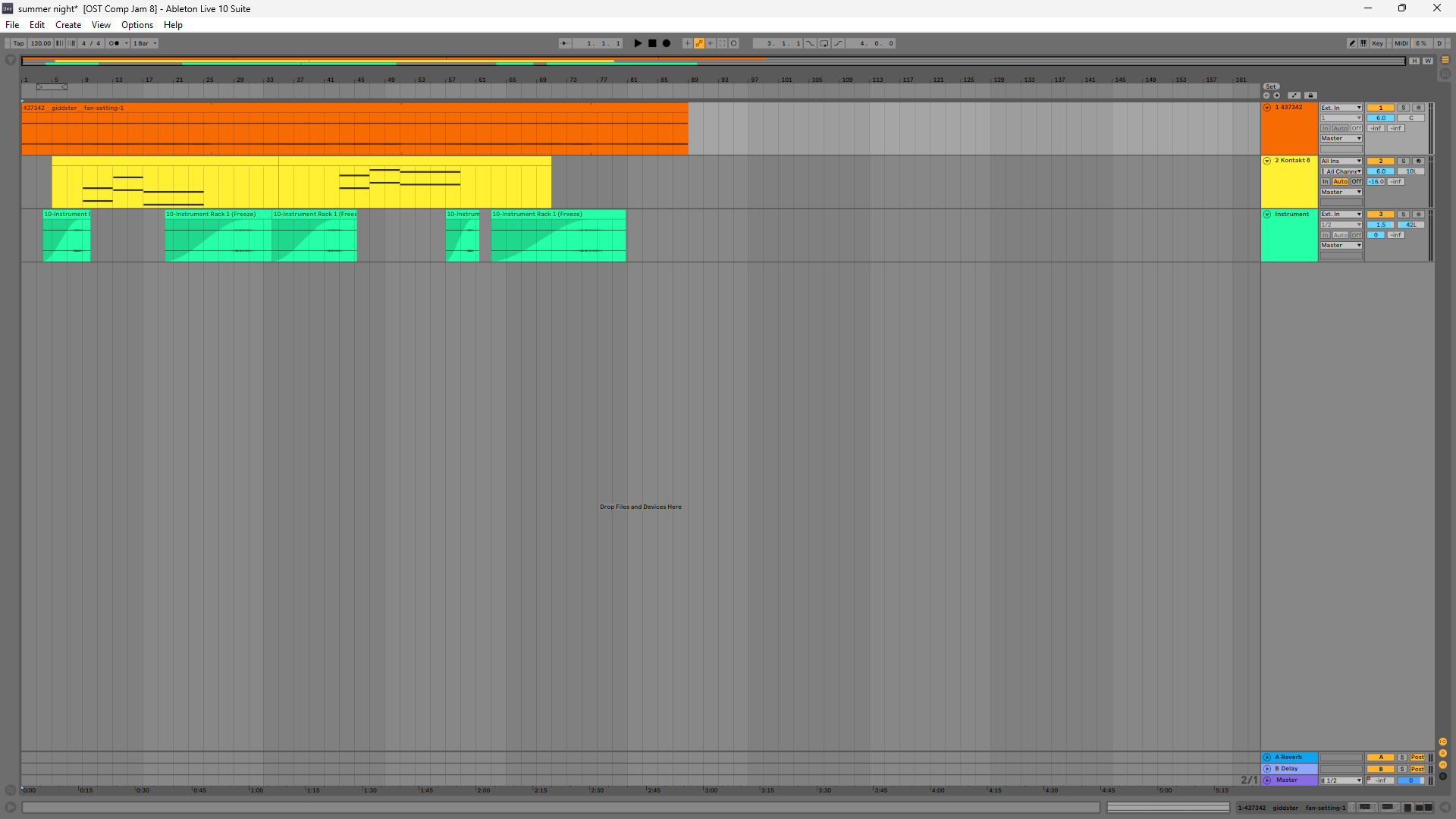Viewport: 1456px width, 819px height.
Task: Arm the Instrument track for recording
Action: point(1418,215)
